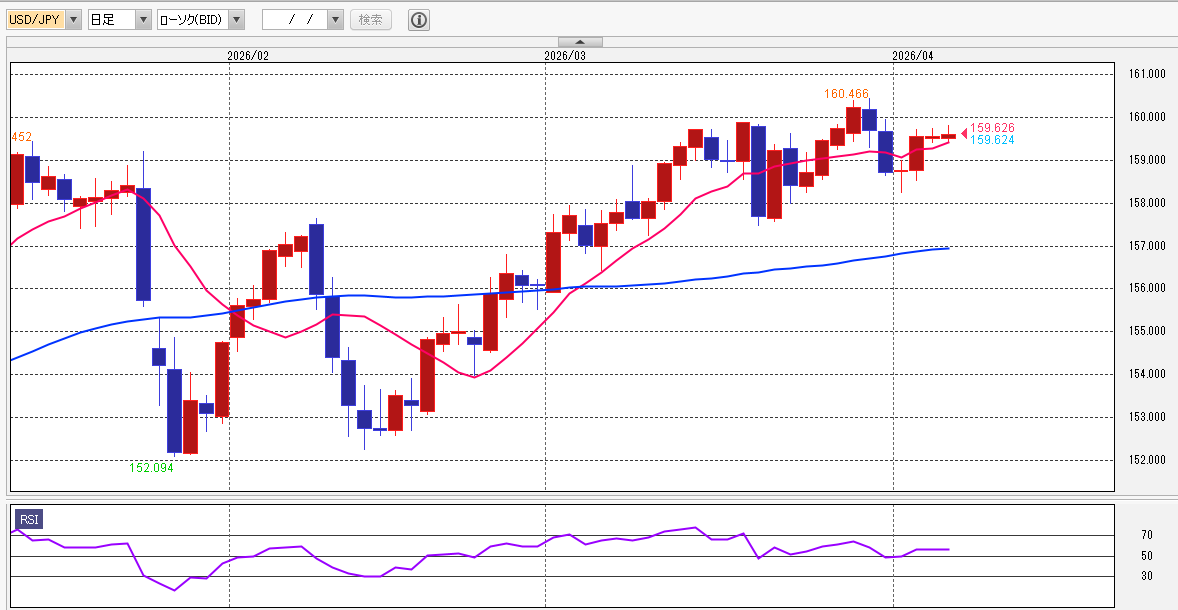The image size is (1178, 610).
Task: Click the 159.626 current price marker
Action: click(x=992, y=128)
